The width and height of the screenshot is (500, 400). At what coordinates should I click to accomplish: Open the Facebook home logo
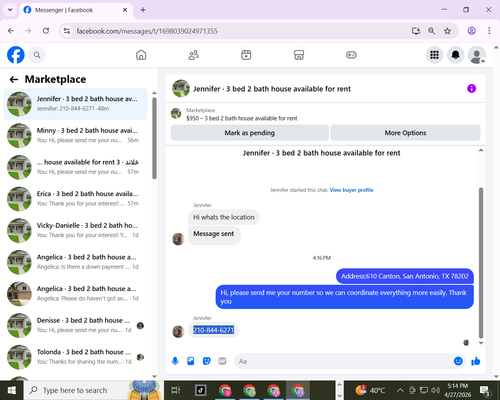16,55
